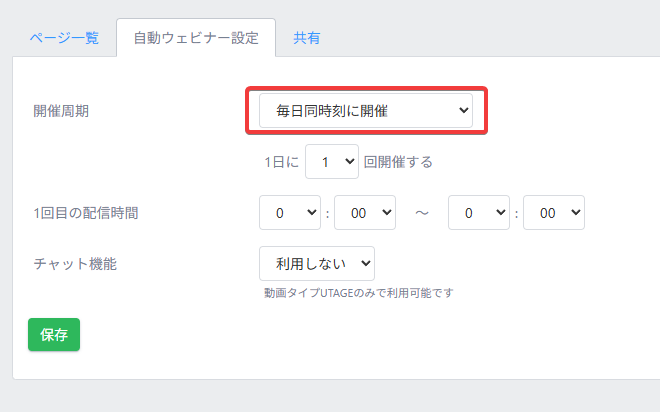This screenshot has width=660, height=412.
Task: Click the 1回目の配信時間 label
Action: coord(85,212)
